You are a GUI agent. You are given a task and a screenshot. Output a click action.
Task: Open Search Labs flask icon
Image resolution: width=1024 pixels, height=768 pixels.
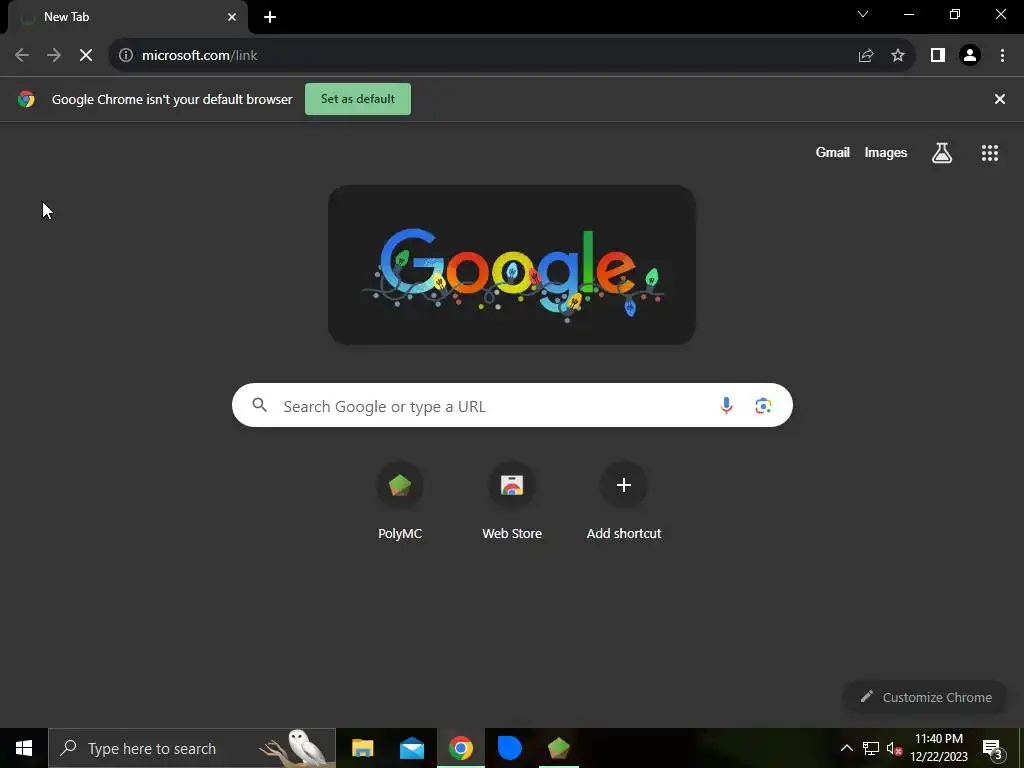[942, 153]
